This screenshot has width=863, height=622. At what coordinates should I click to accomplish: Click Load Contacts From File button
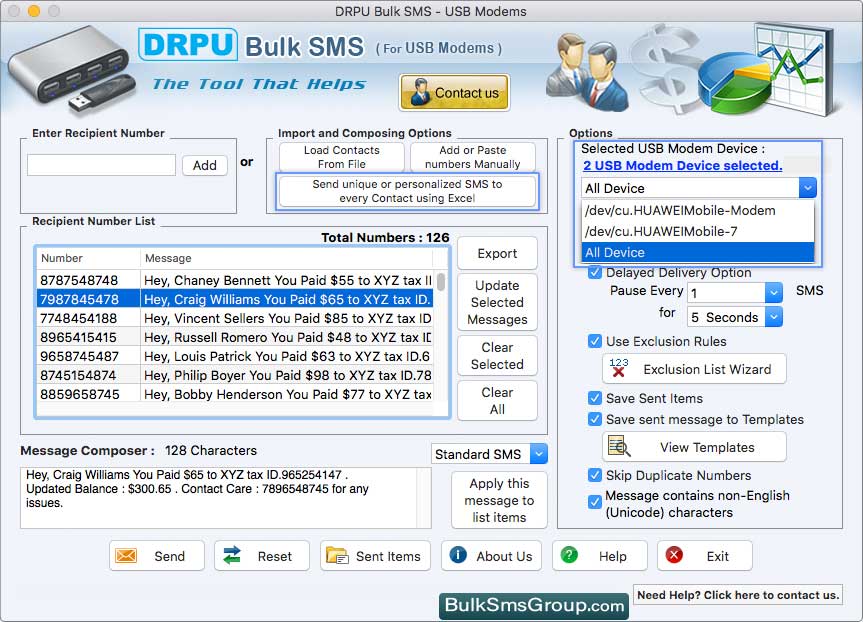point(341,157)
